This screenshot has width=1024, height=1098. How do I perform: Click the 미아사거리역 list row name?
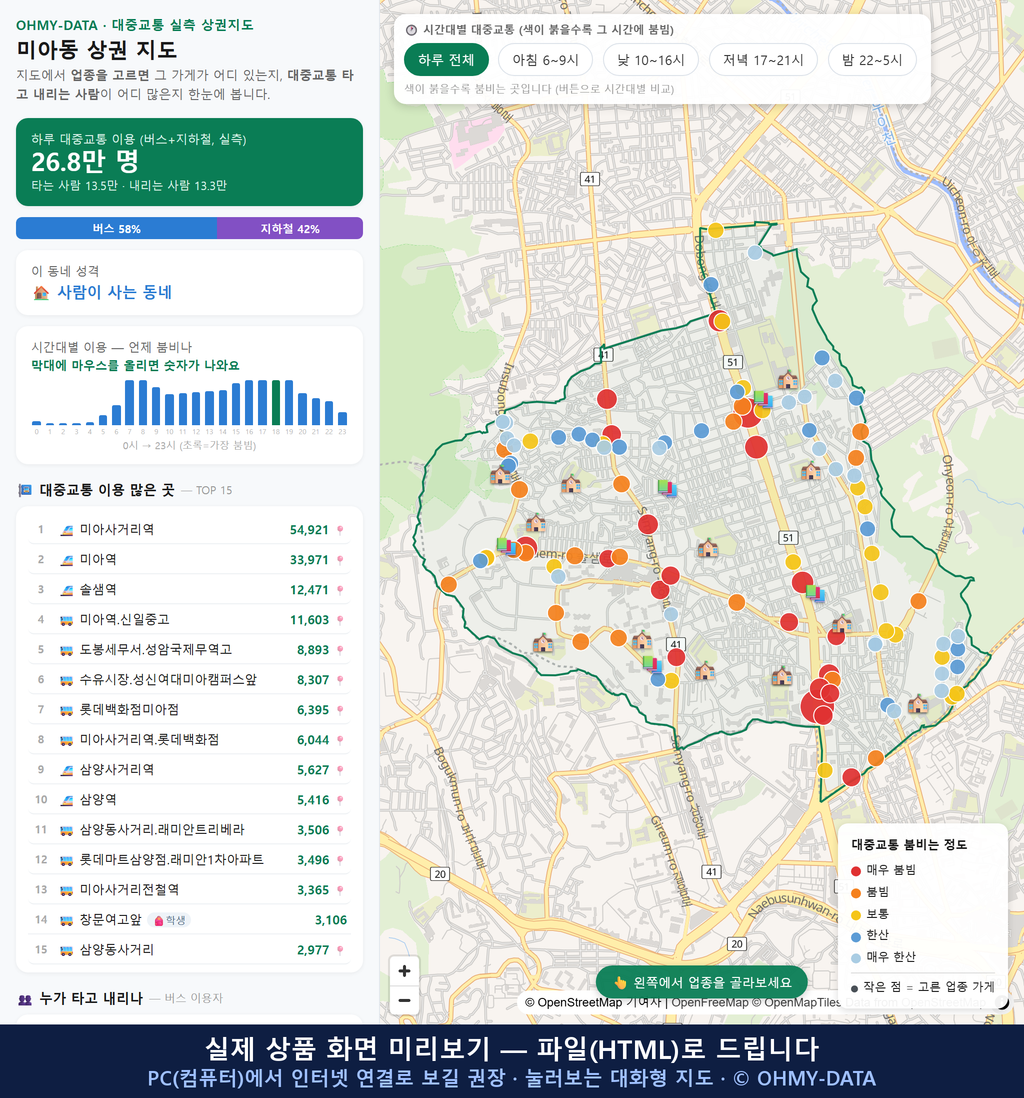coord(117,530)
